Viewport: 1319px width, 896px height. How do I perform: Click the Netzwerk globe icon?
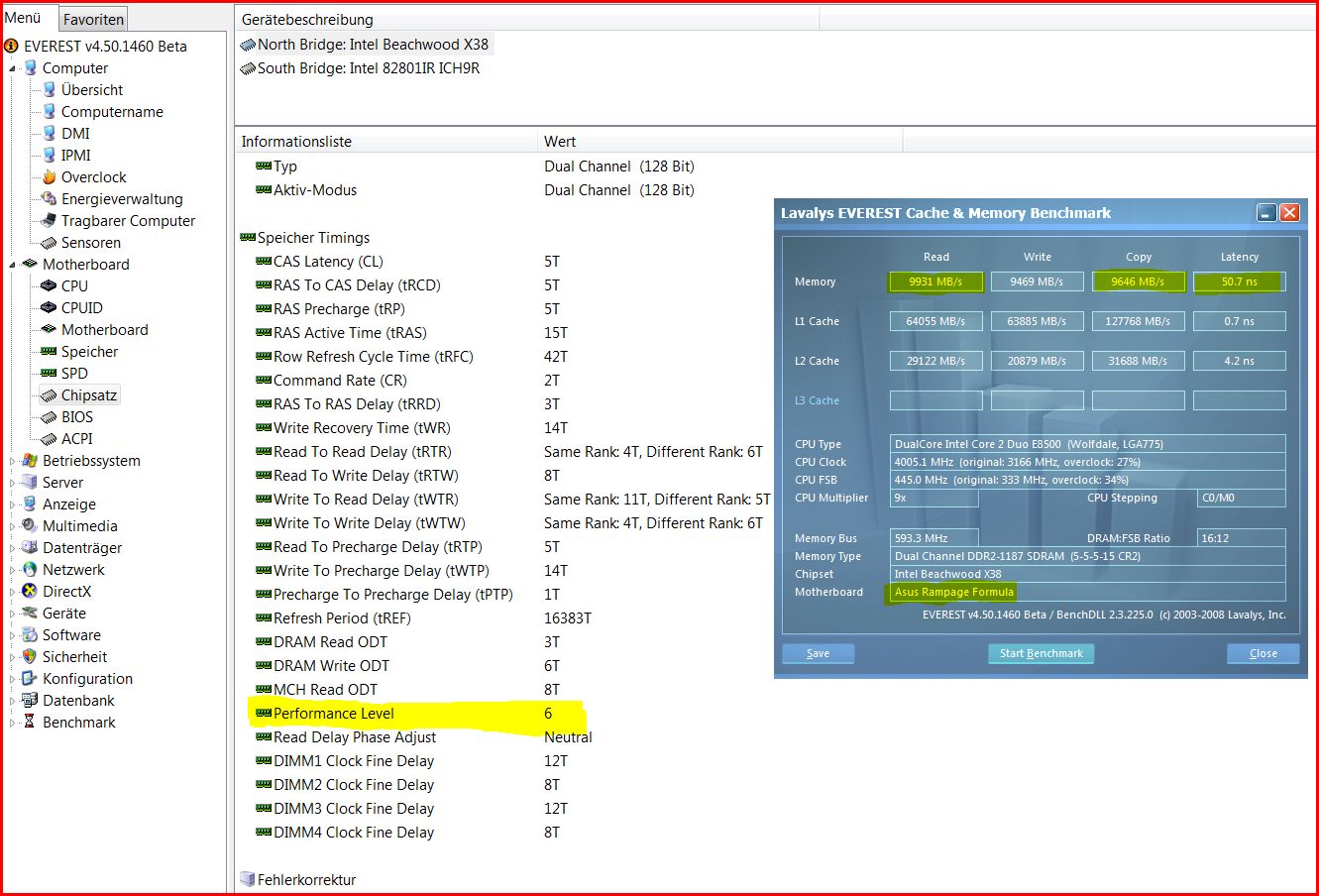tap(30, 569)
